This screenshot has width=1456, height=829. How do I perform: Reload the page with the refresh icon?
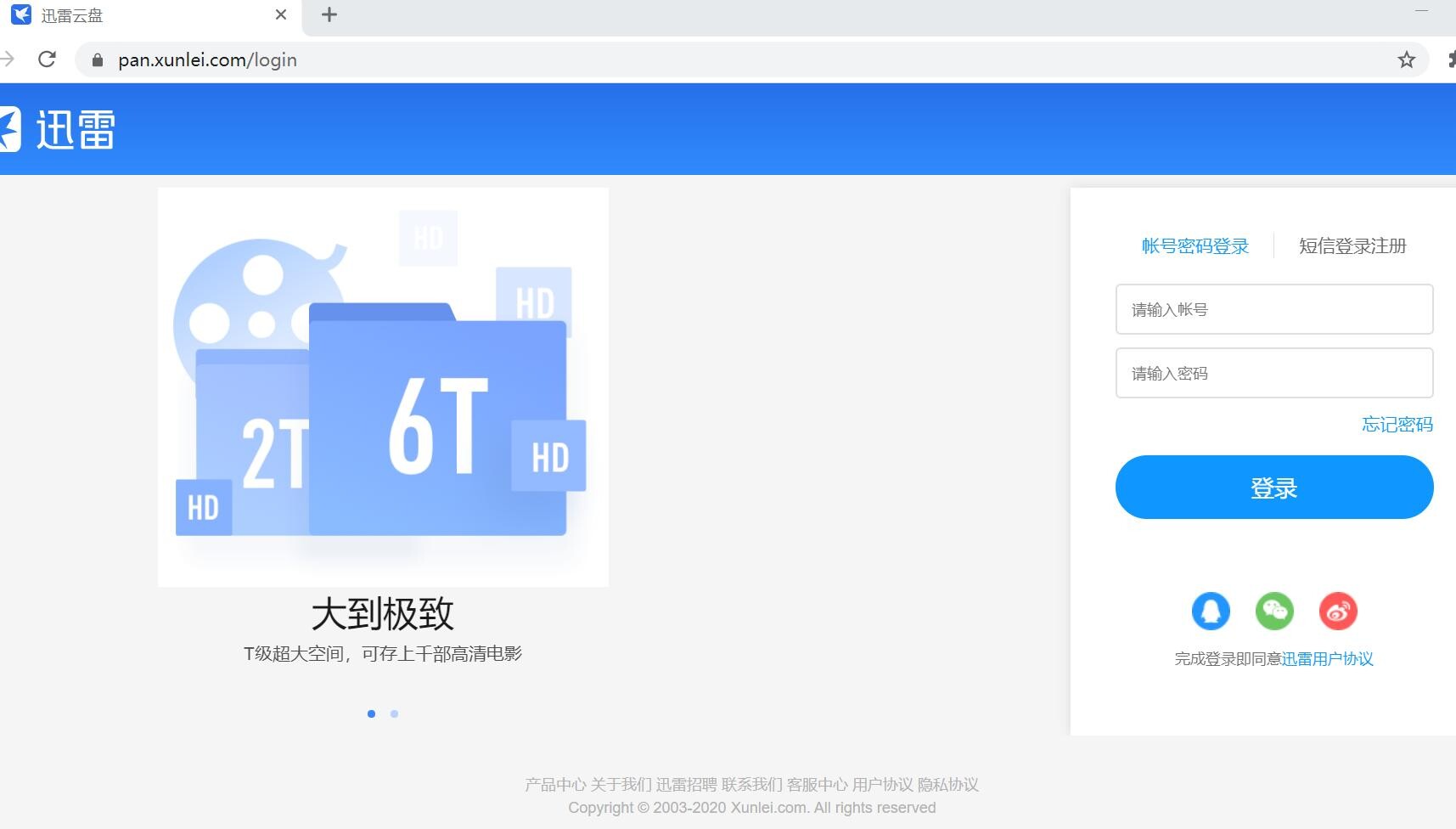point(48,59)
